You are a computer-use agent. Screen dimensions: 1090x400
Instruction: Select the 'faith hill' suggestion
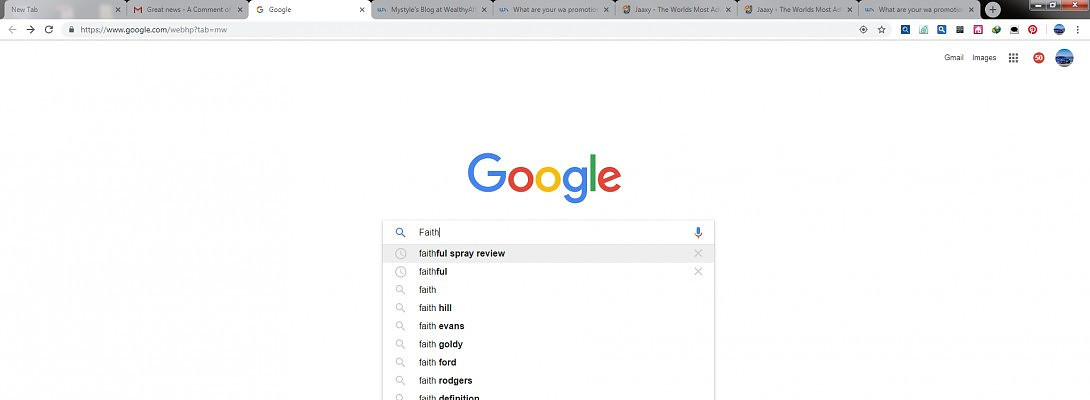click(435, 308)
